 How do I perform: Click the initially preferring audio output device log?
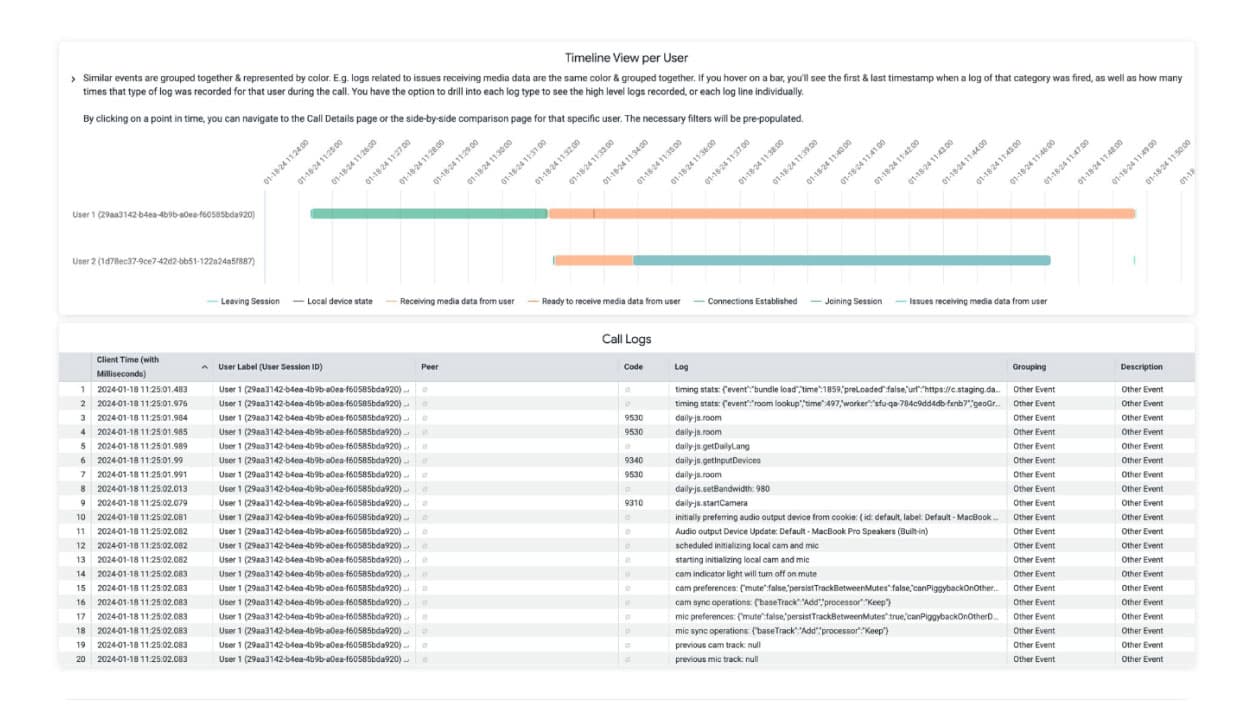(838, 517)
